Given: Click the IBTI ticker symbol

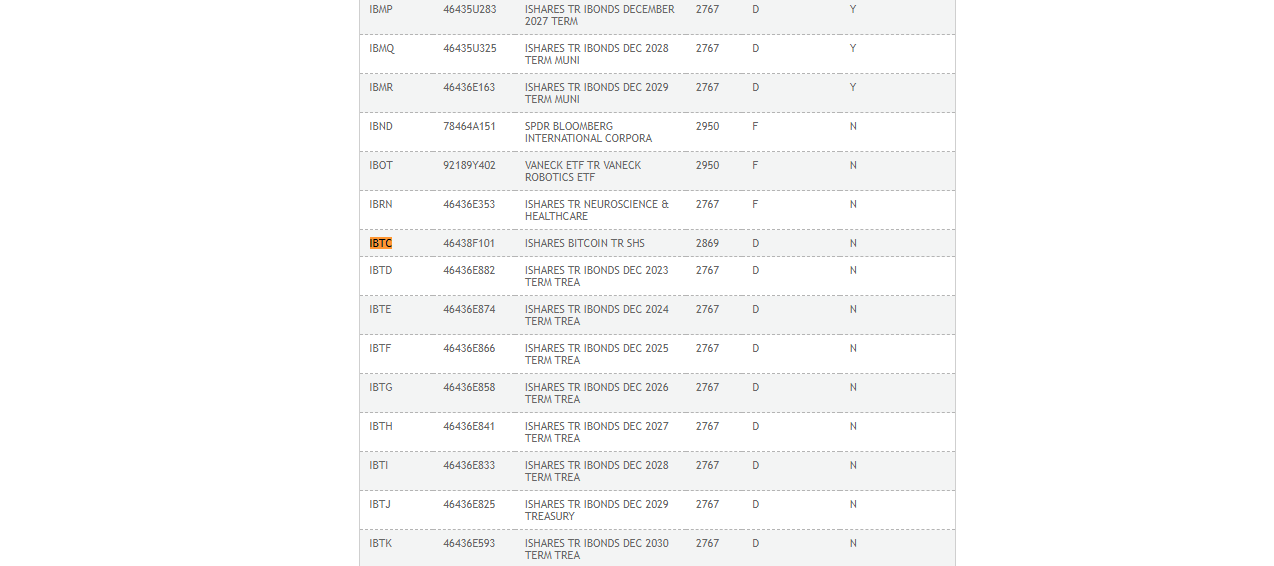Looking at the screenshot, I should click(379, 465).
